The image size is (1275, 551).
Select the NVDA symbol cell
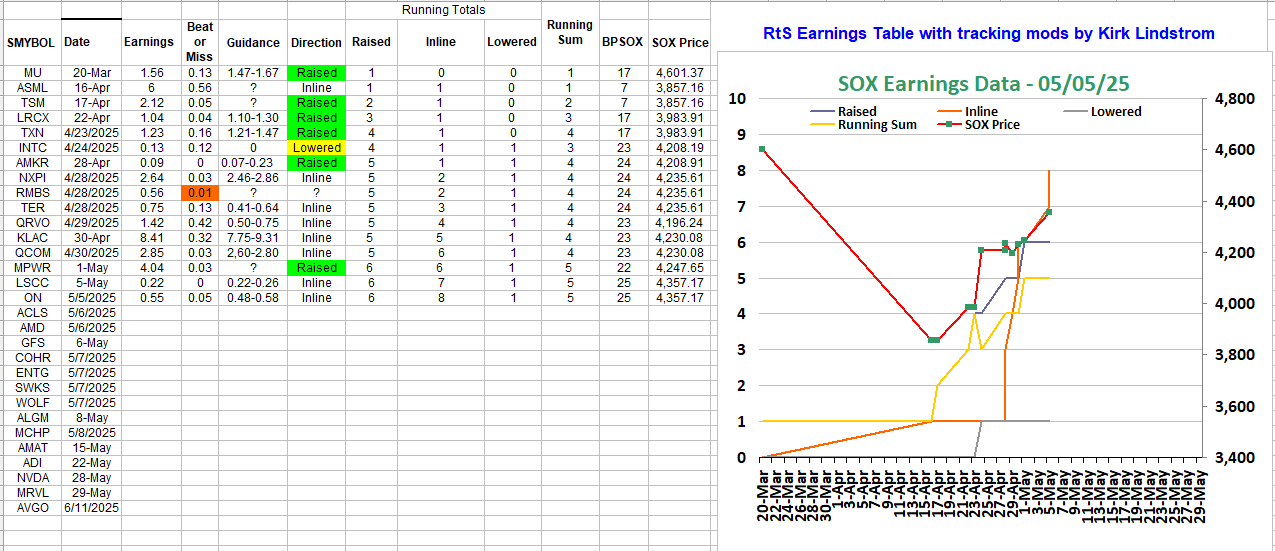31,478
